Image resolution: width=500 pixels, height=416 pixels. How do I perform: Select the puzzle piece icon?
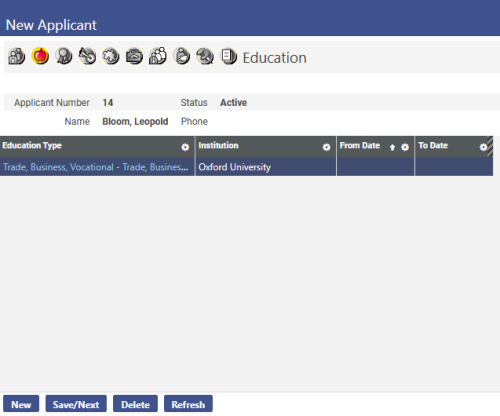point(111,56)
